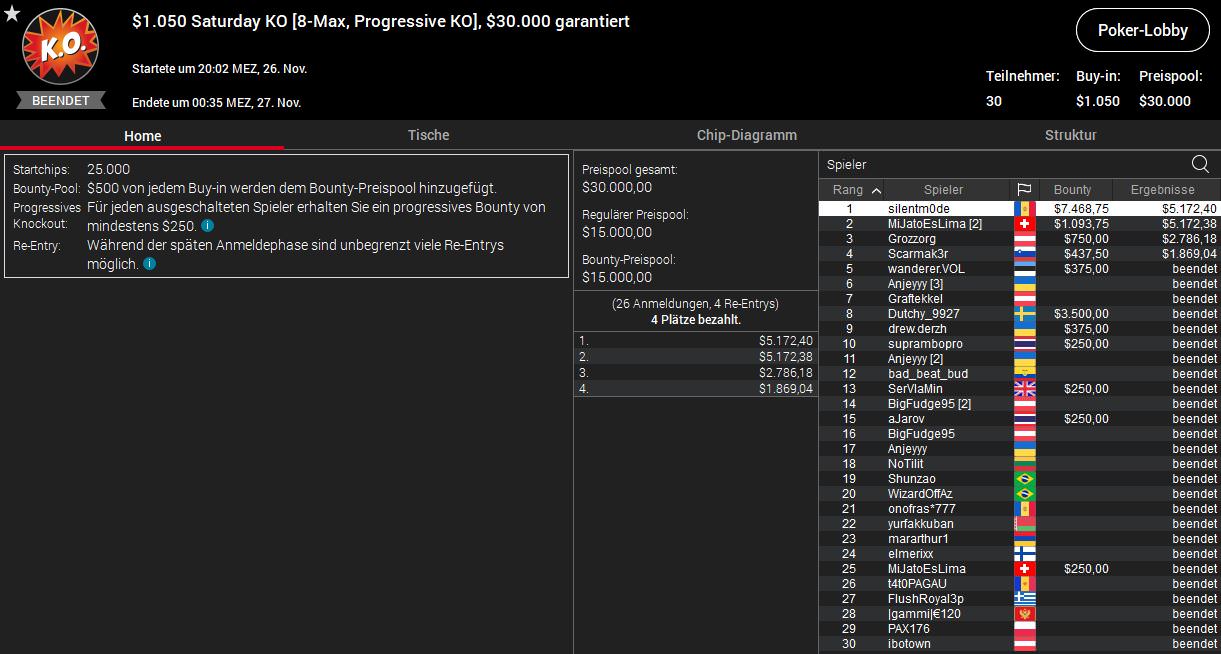Click the Spieler search field
The width and height of the screenshot is (1221, 654).
1003,165
